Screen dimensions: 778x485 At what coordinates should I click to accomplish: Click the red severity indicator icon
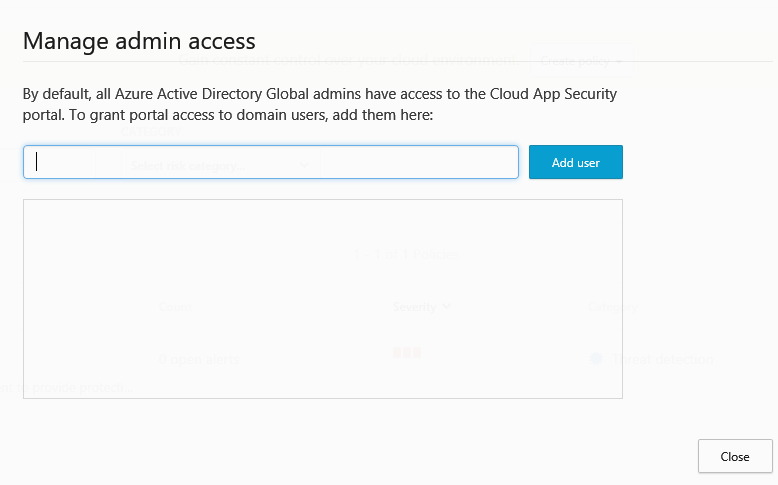[406, 352]
